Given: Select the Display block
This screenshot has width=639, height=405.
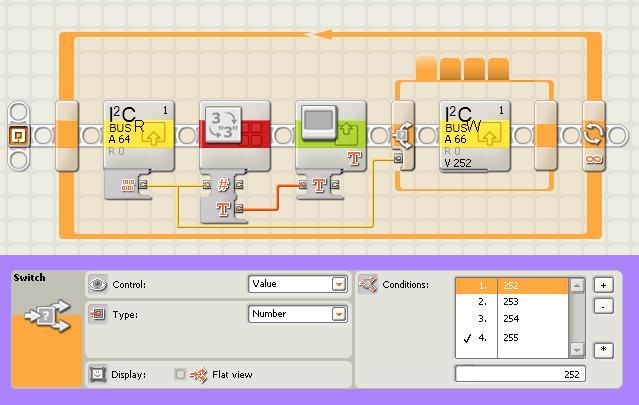Looking at the screenshot, I should pos(331,136).
